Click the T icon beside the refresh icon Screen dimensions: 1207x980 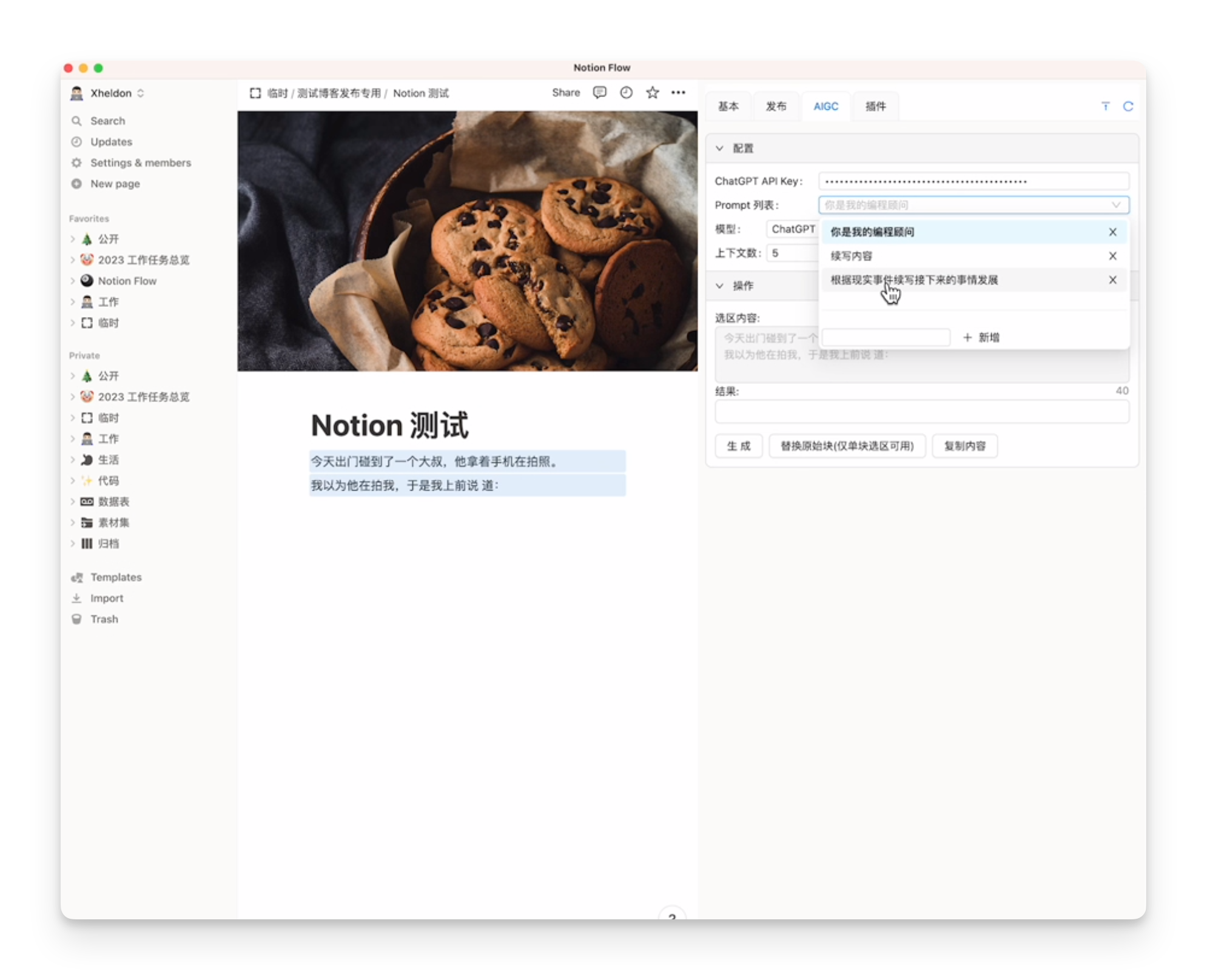[x=1106, y=107]
